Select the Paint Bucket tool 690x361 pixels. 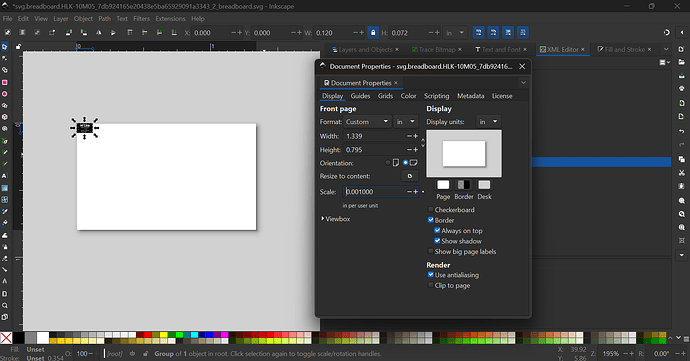[x=5, y=223]
